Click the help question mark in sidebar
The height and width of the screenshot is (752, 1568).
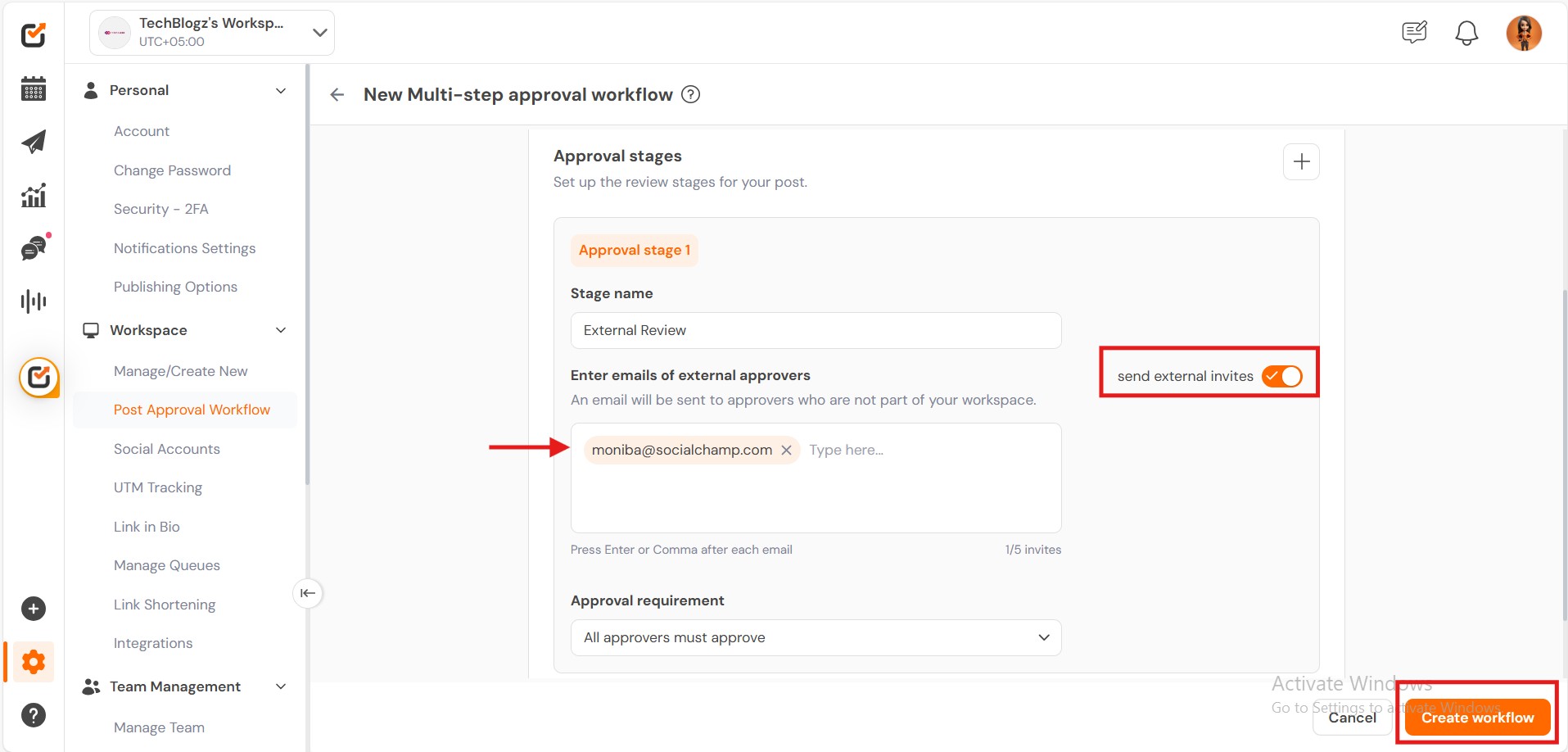34,715
